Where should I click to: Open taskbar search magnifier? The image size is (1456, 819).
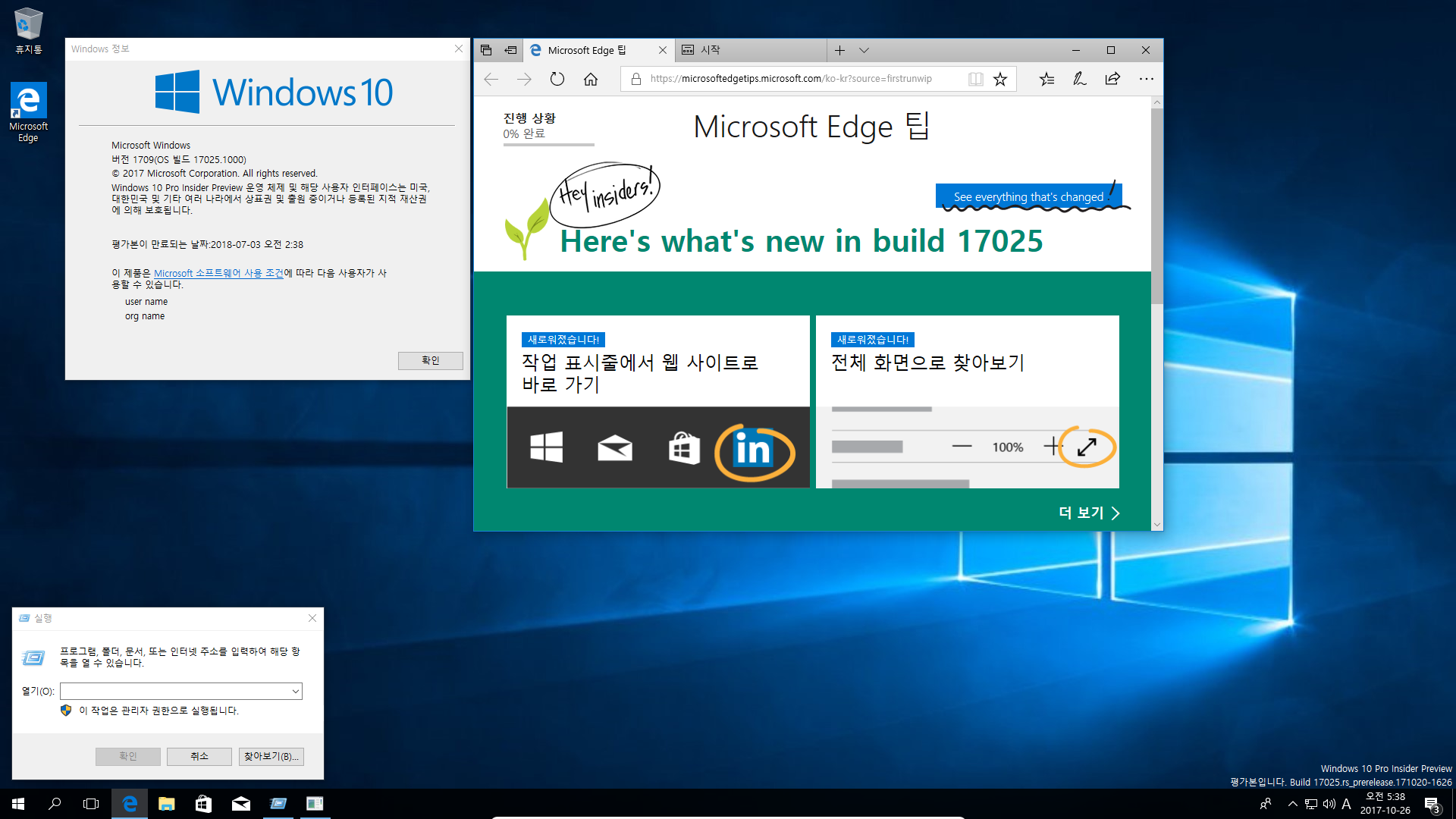click(55, 804)
